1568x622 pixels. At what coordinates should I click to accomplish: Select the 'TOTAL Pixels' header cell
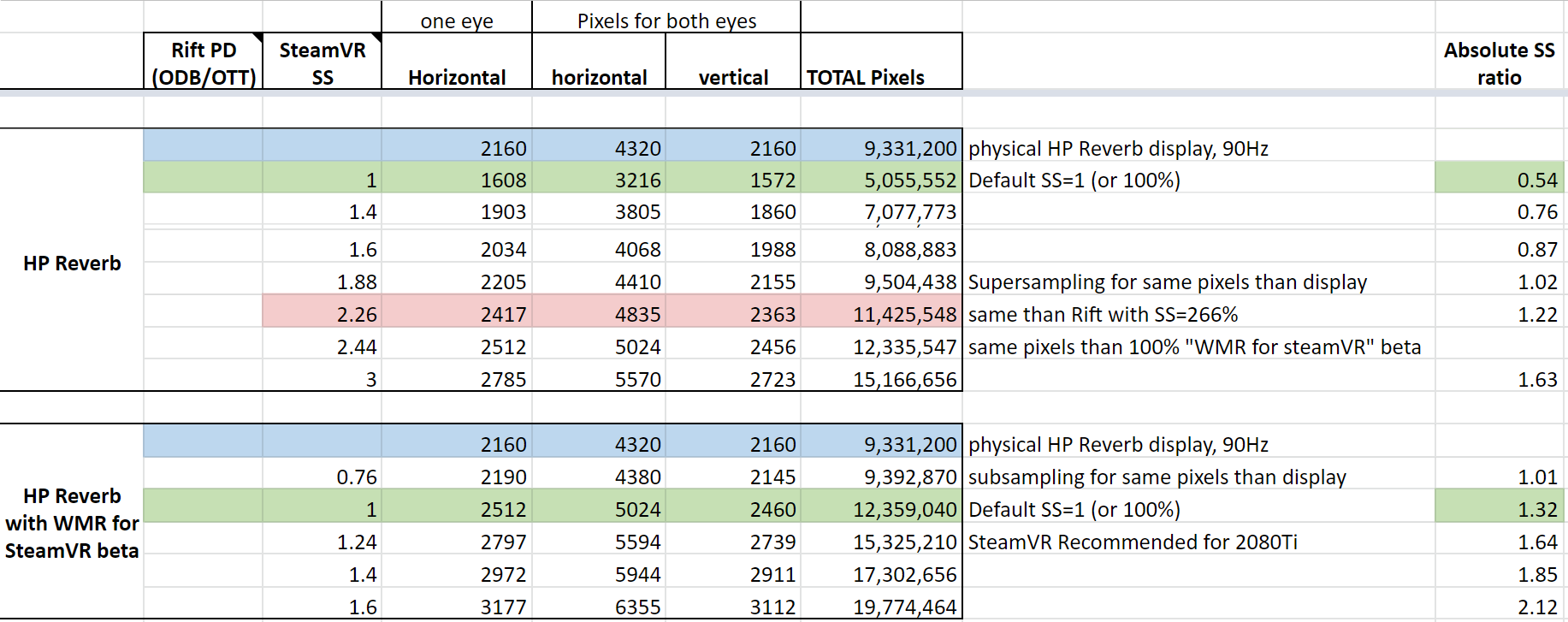(882, 62)
